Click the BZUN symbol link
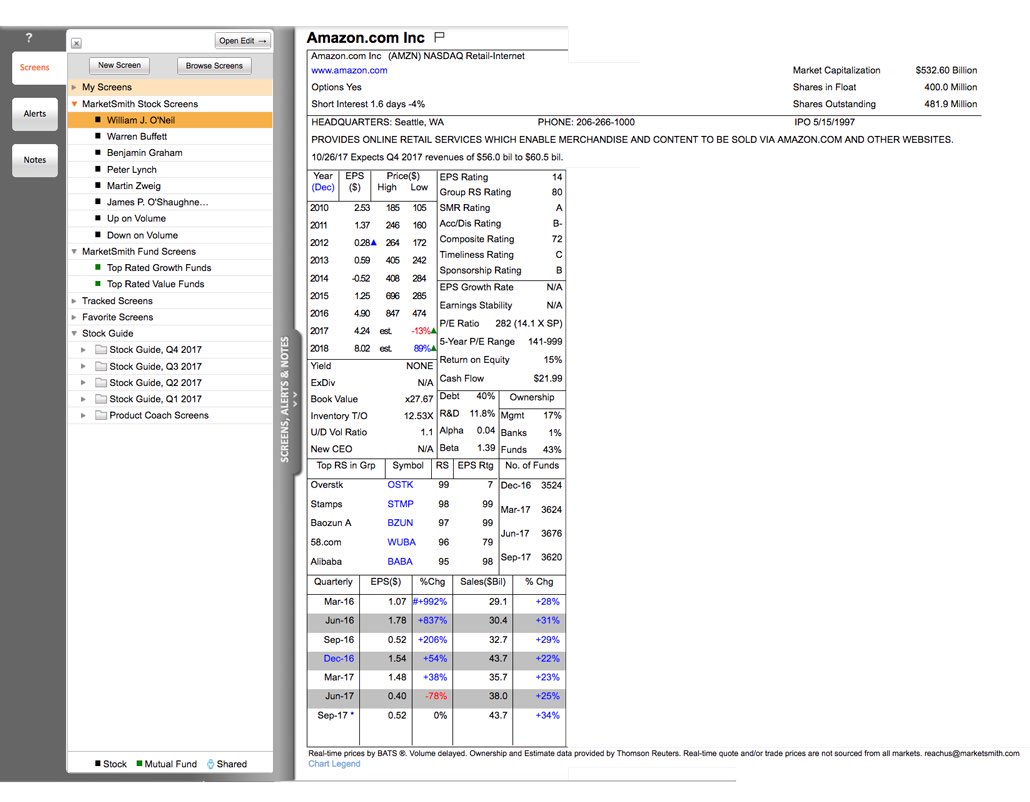The image size is (1030, 802). pyautogui.click(x=400, y=523)
